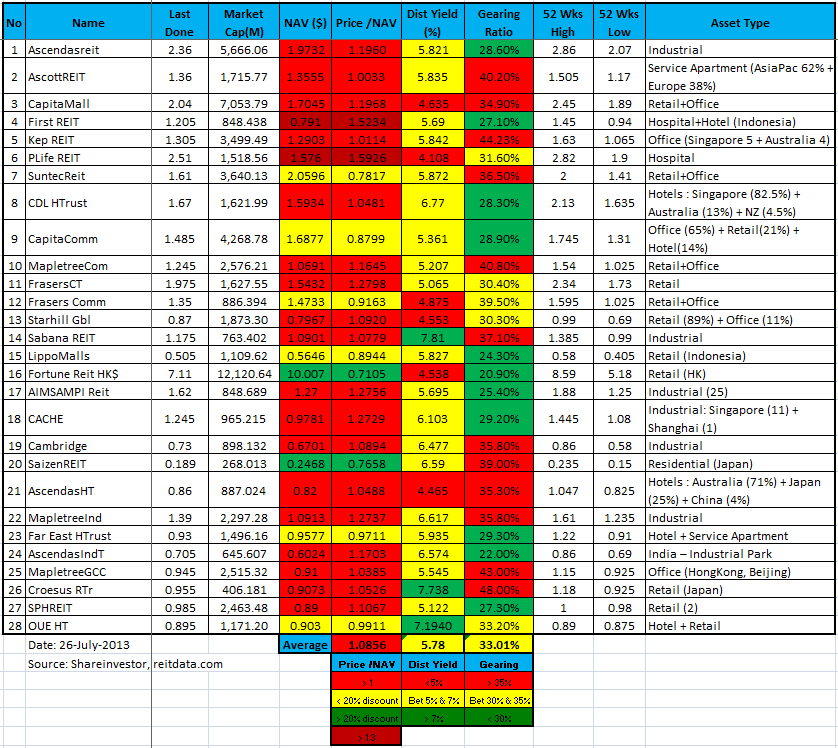Select the Sabana REIT name cell

(88, 338)
